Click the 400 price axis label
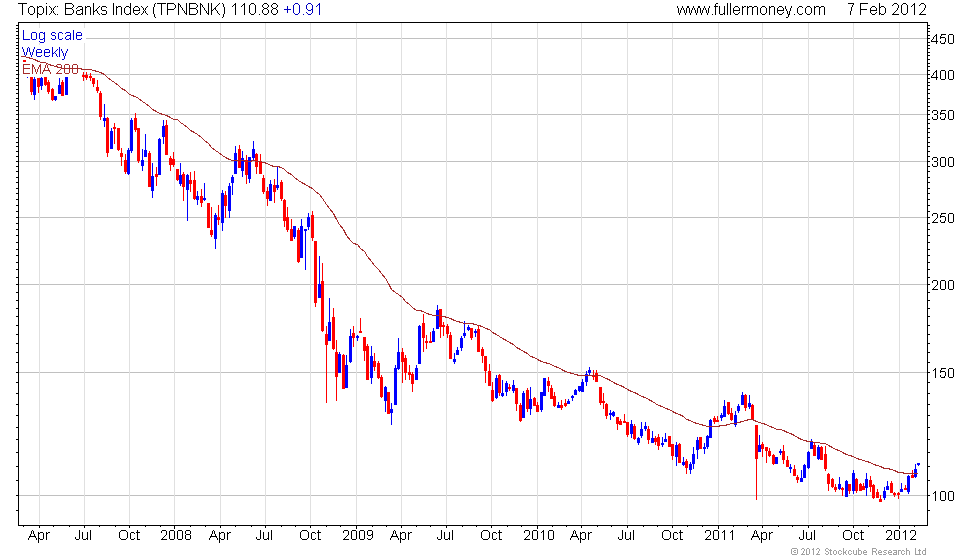 [x=942, y=76]
